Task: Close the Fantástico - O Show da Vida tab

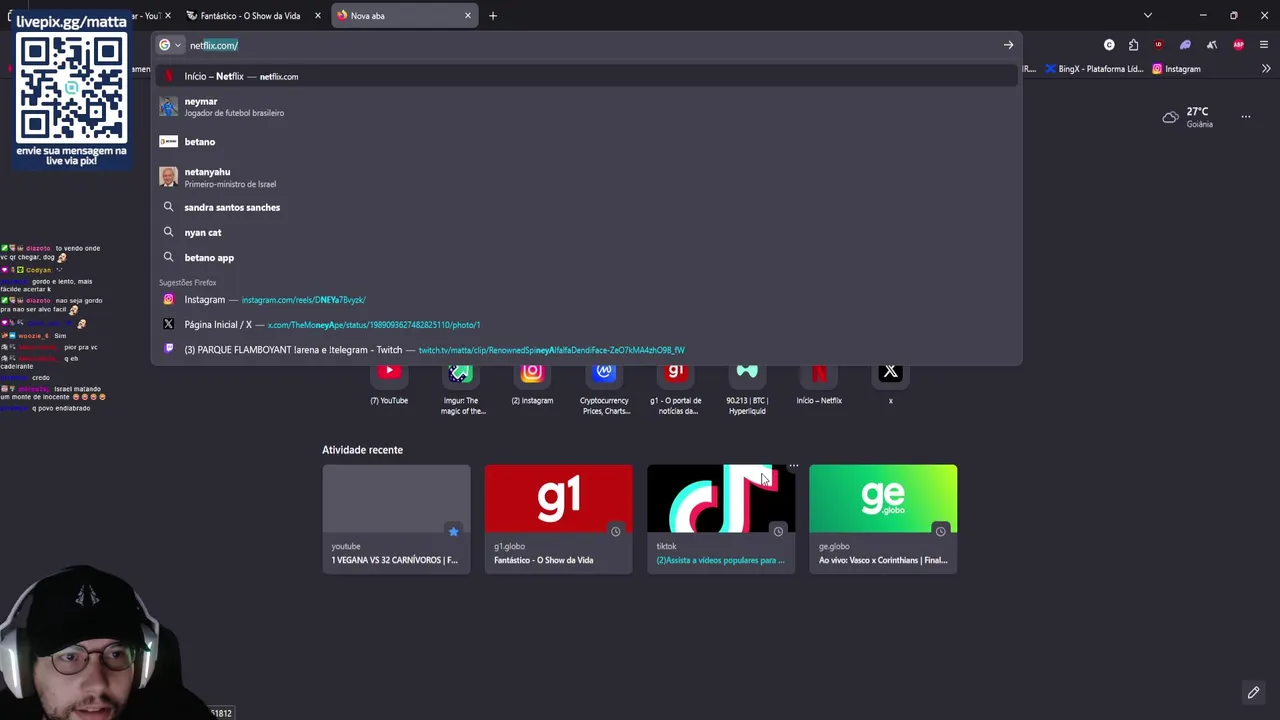Action: click(318, 16)
